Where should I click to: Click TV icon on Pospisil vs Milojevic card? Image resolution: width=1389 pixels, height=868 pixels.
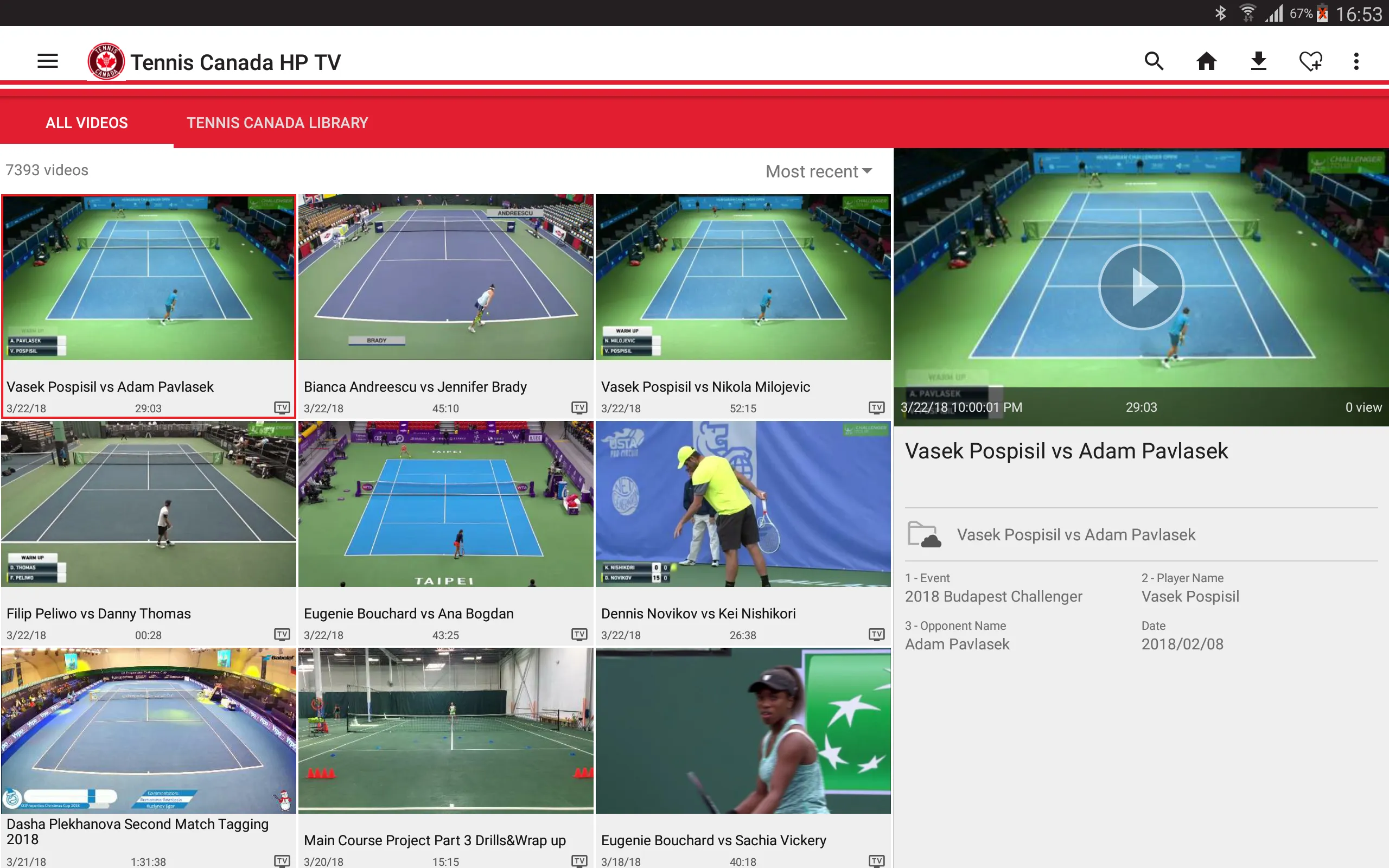click(x=876, y=407)
